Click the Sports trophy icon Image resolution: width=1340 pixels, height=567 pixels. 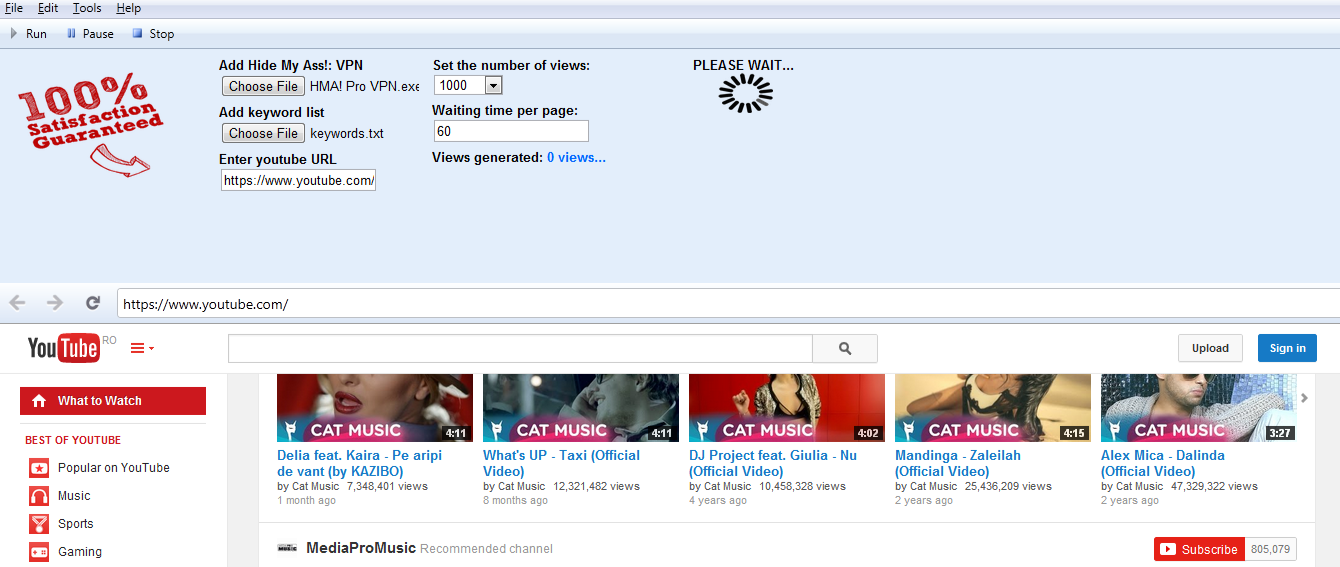tap(39, 524)
